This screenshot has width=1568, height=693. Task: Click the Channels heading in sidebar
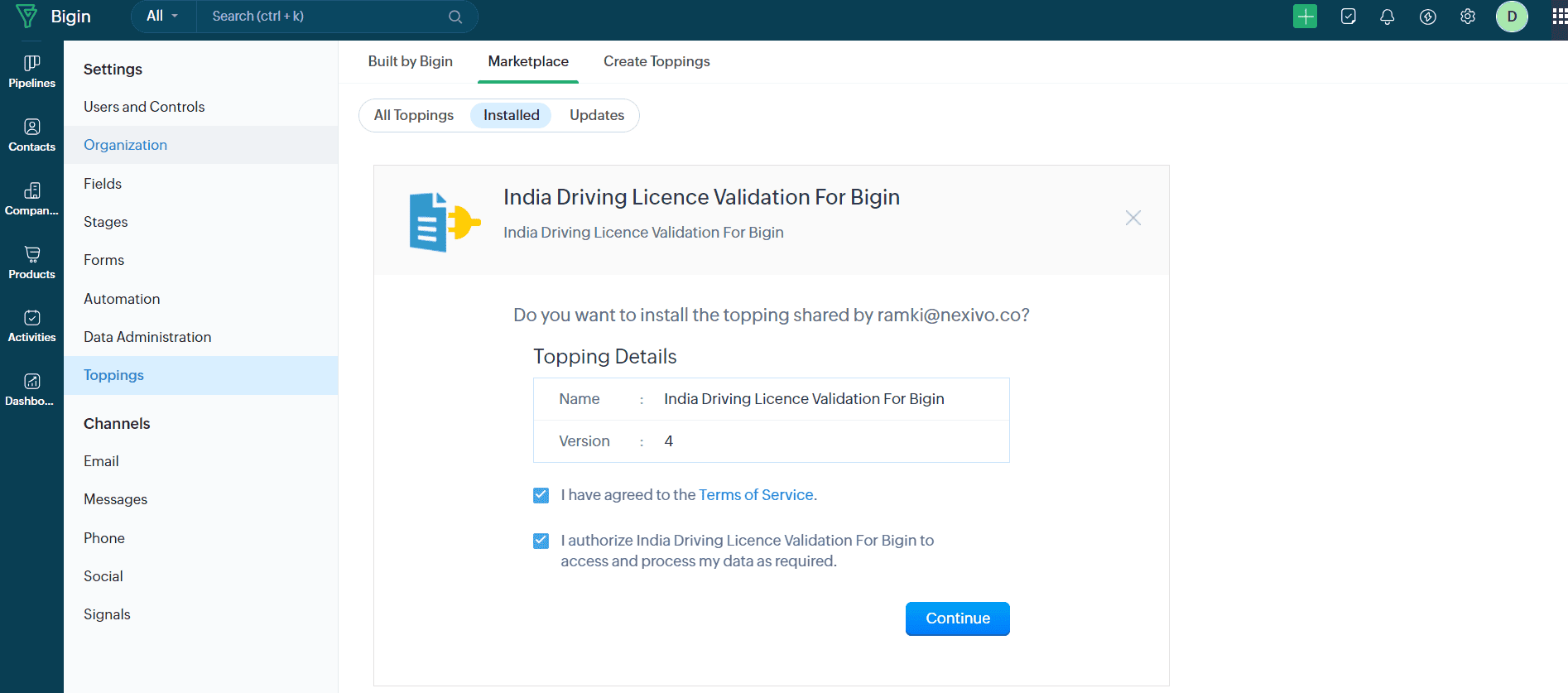(117, 424)
